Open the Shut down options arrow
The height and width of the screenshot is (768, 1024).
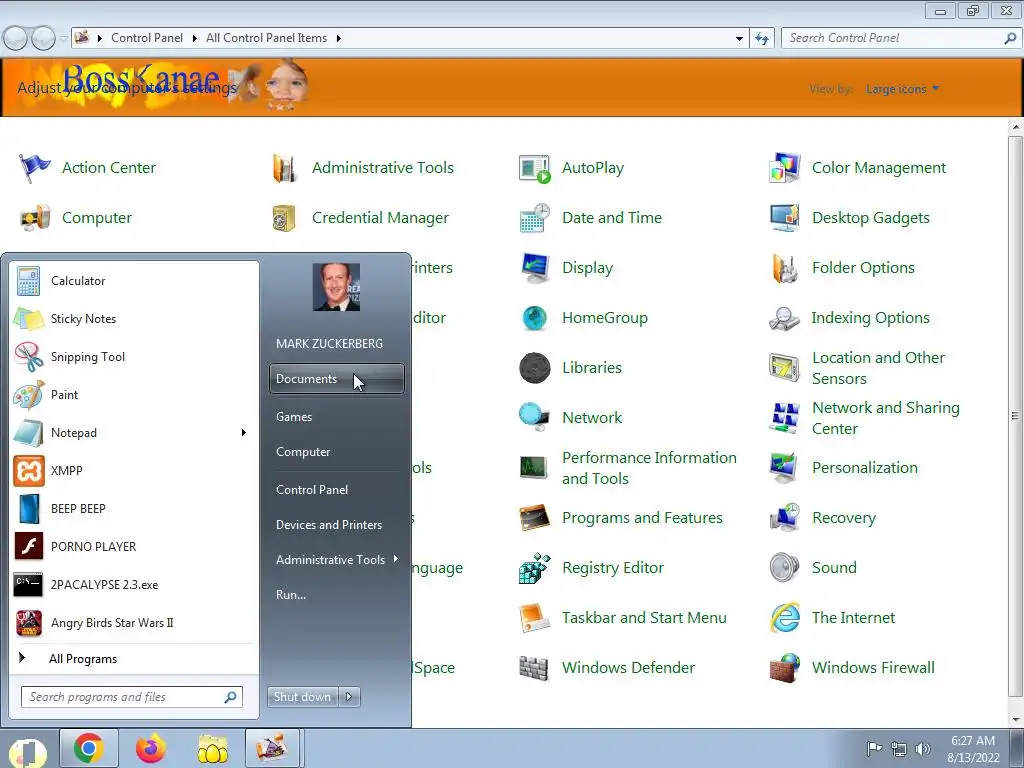[x=349, y=697]
